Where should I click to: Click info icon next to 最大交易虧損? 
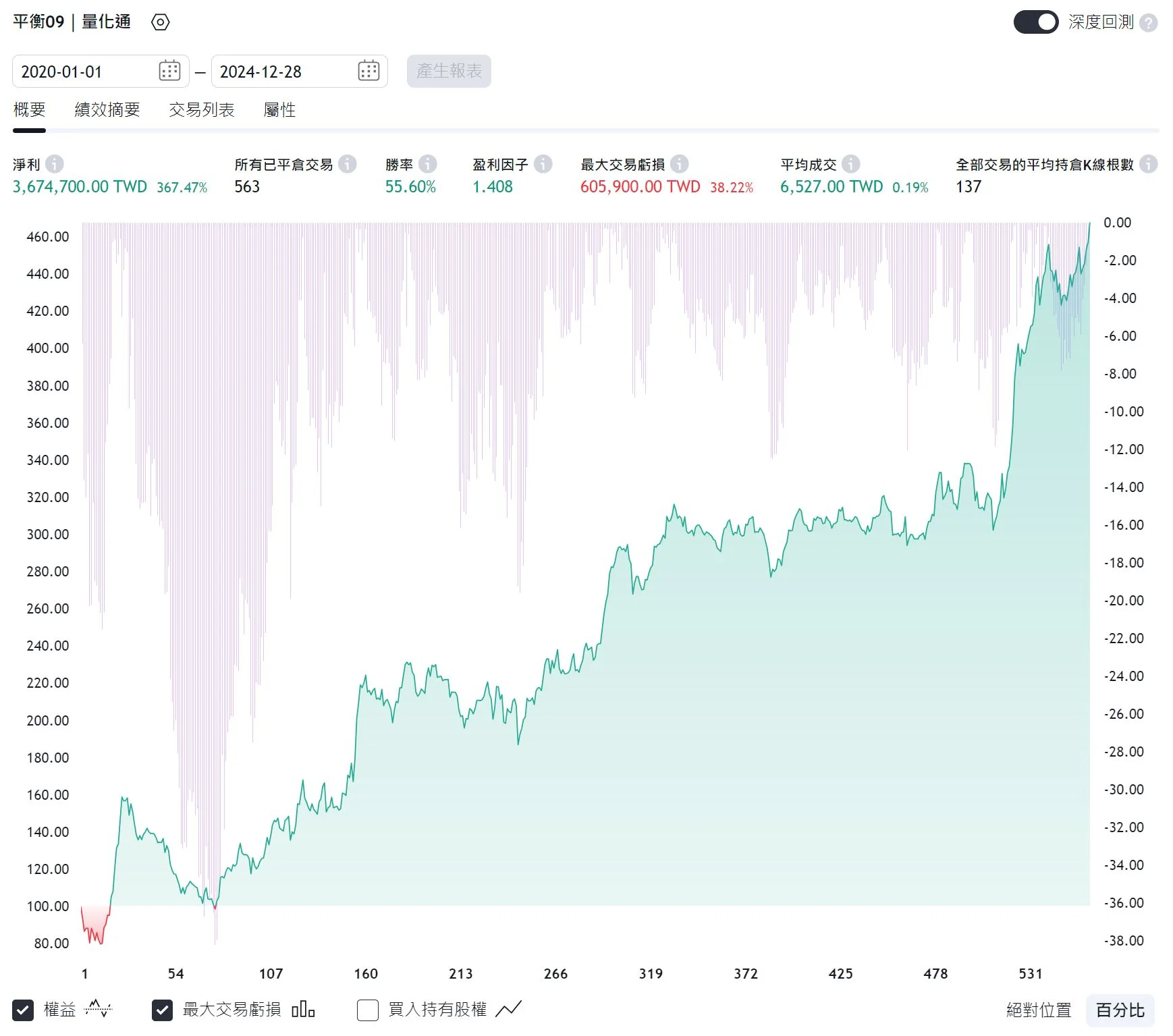[679, 164]
